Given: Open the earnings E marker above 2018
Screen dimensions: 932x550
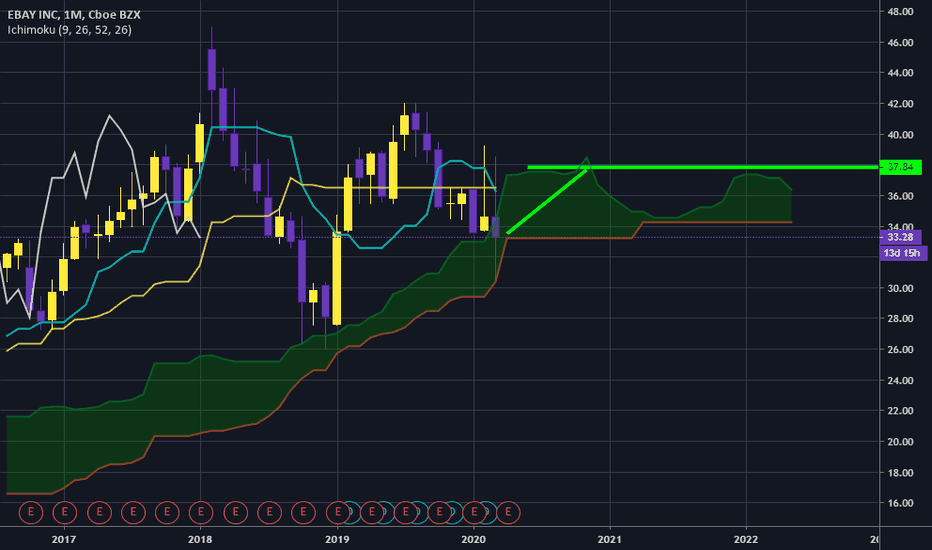Looking at the screenshot, I should tap(201, 512).
